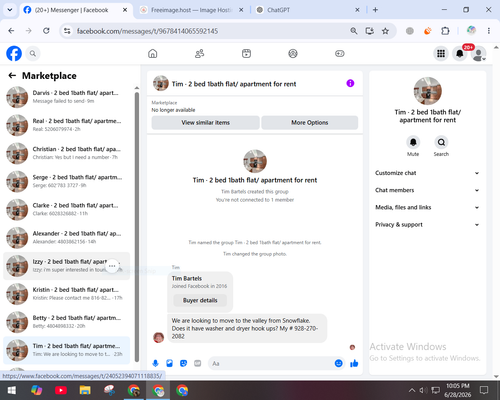Open the Windows Start button
500x400 pixels.
coord(12,390)
